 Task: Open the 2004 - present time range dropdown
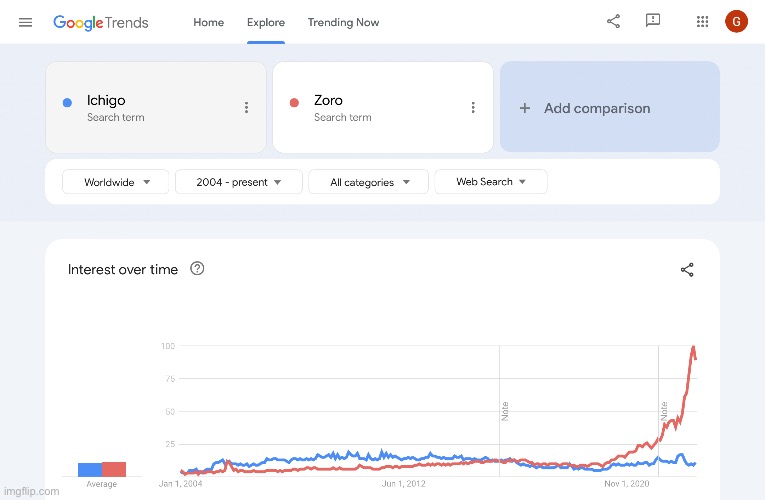pyautogui.click(x=239, y=182)
